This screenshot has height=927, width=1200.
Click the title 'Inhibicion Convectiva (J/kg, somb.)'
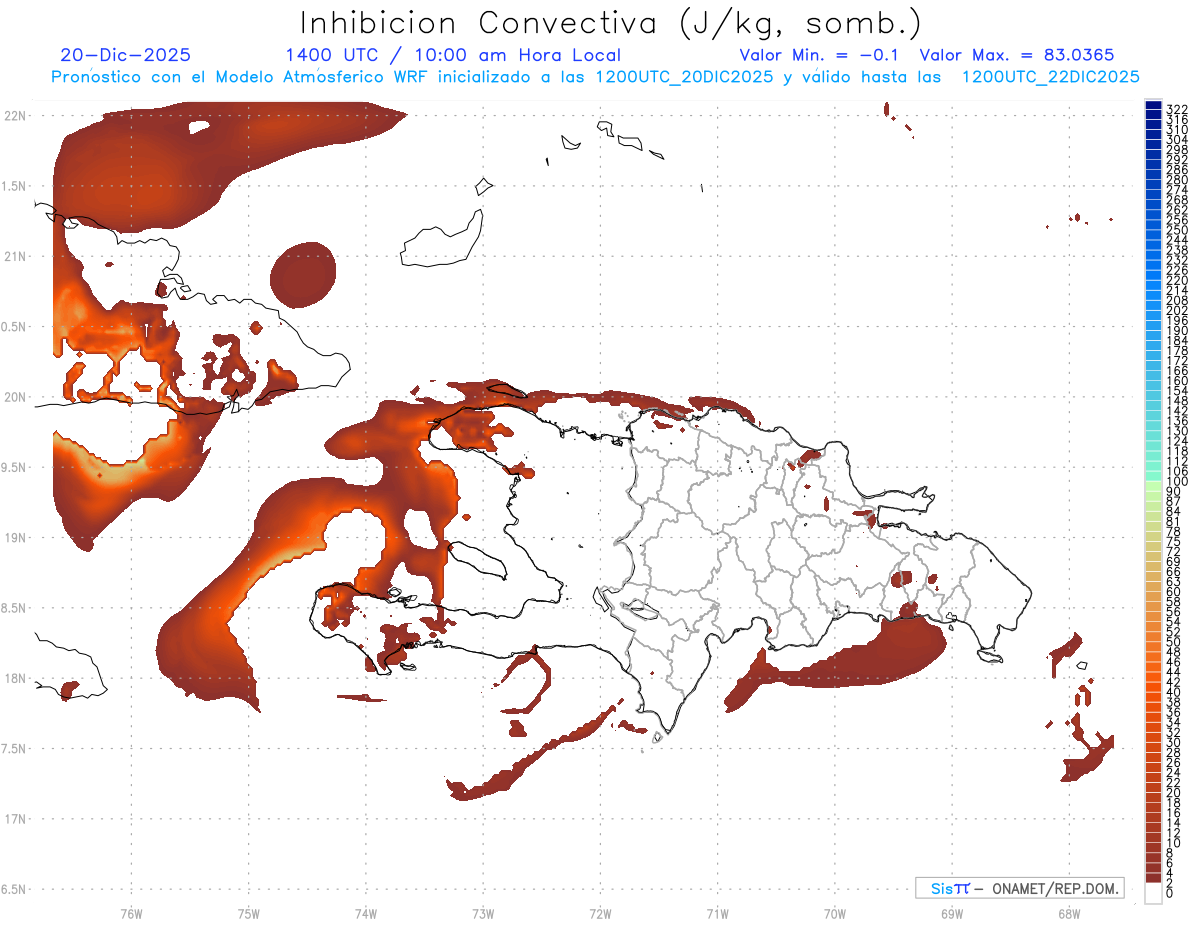coord(611,24)
